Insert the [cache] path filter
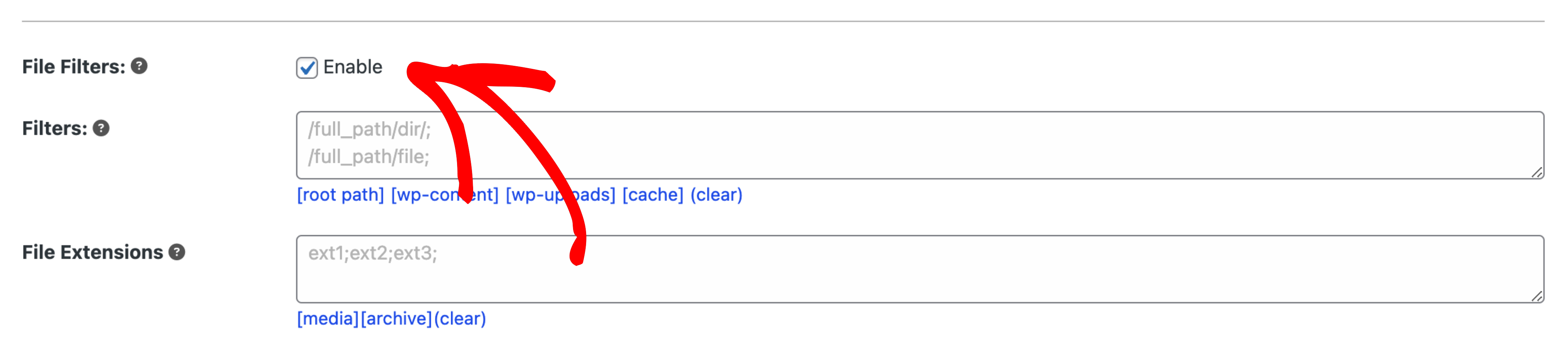This screenshot has width=1568, height=352. [653, 194]
